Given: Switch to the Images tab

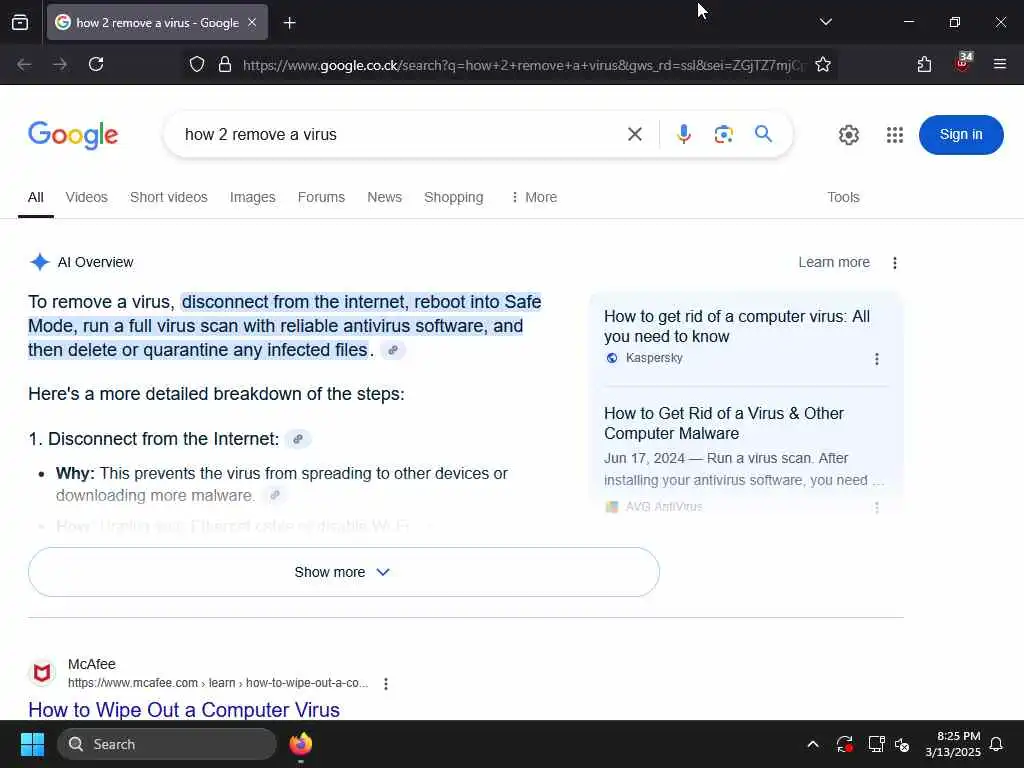Looking at the screenshot, I should tap(252, 197).
